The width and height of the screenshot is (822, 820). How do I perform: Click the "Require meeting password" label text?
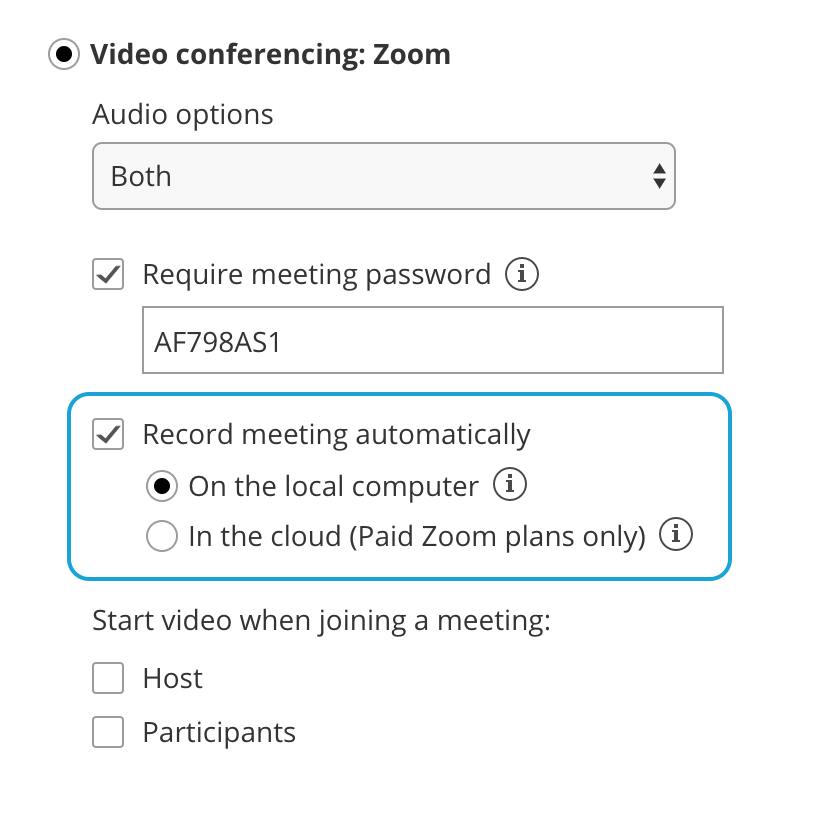pos(316,274)
